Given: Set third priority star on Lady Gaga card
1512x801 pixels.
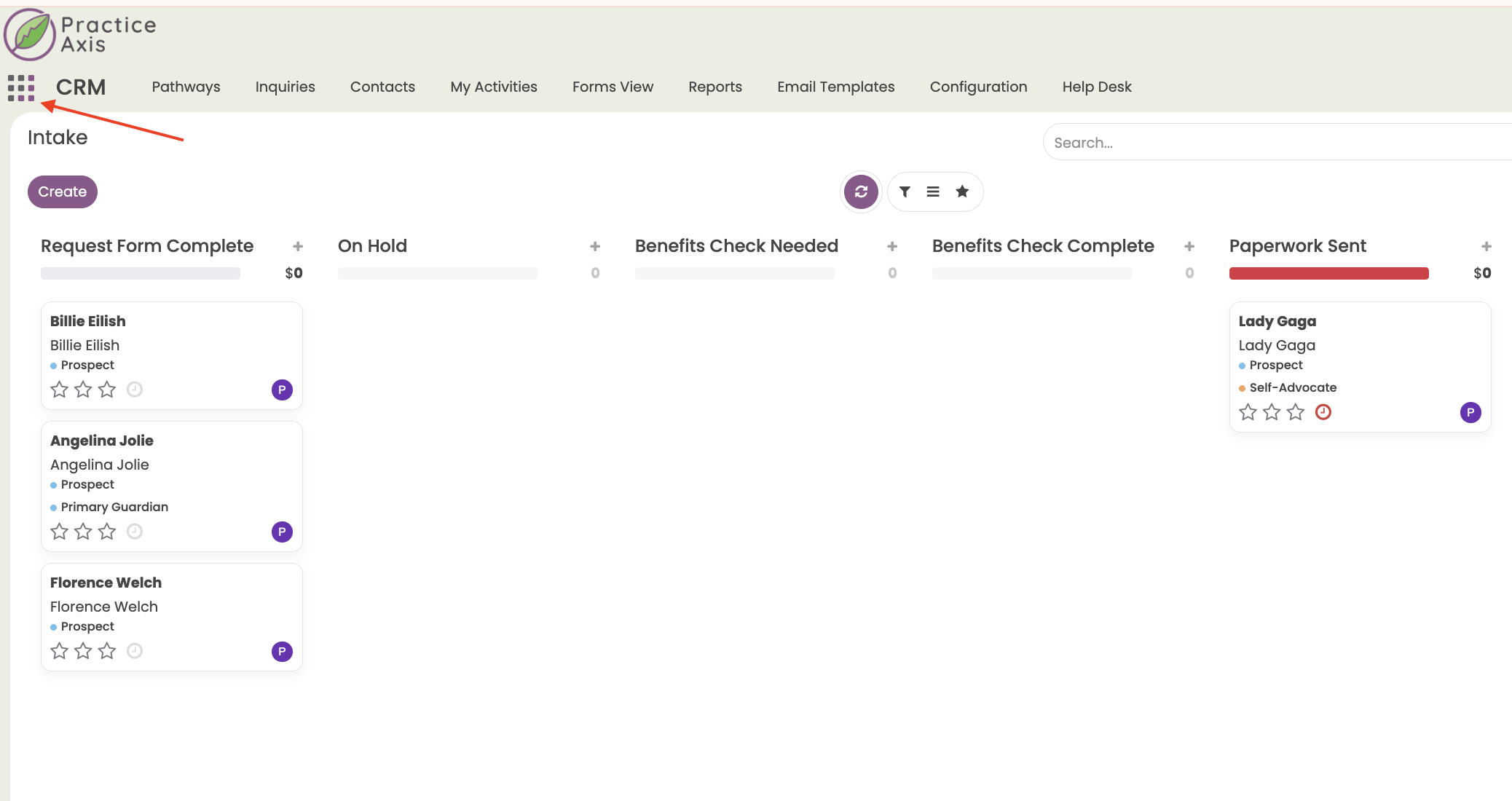Looking at the screenshot, I should (1296, 412).
